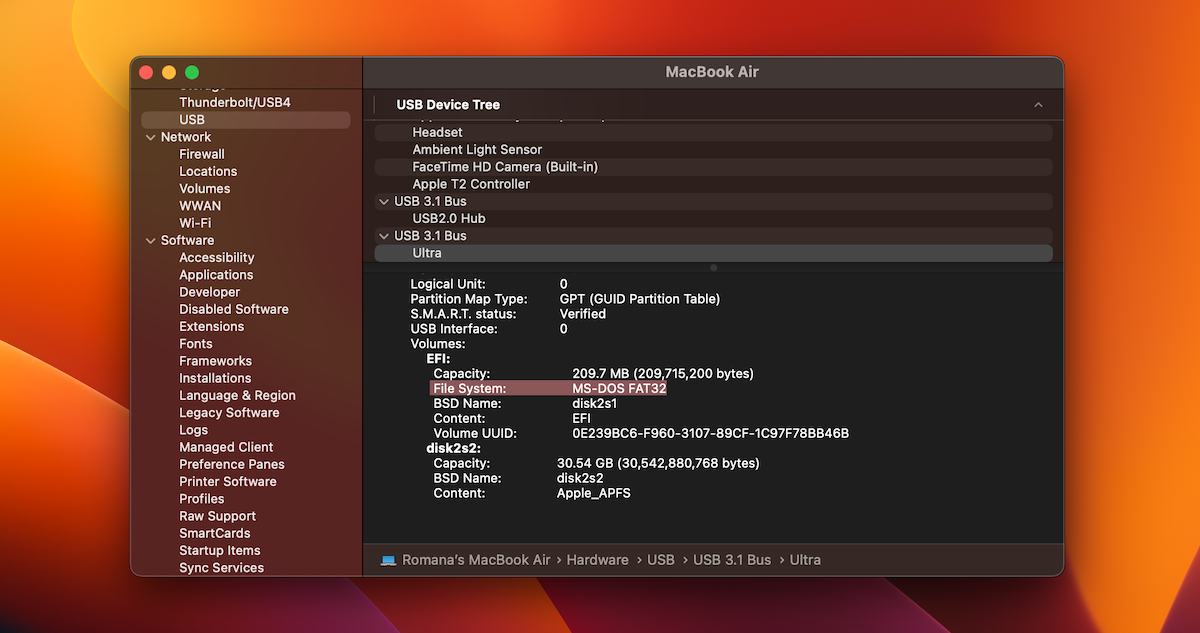Click the GPT (GUID Partition Table) value
The height and width of the screenshot is (633, 1200).
[x=640, y=299]
